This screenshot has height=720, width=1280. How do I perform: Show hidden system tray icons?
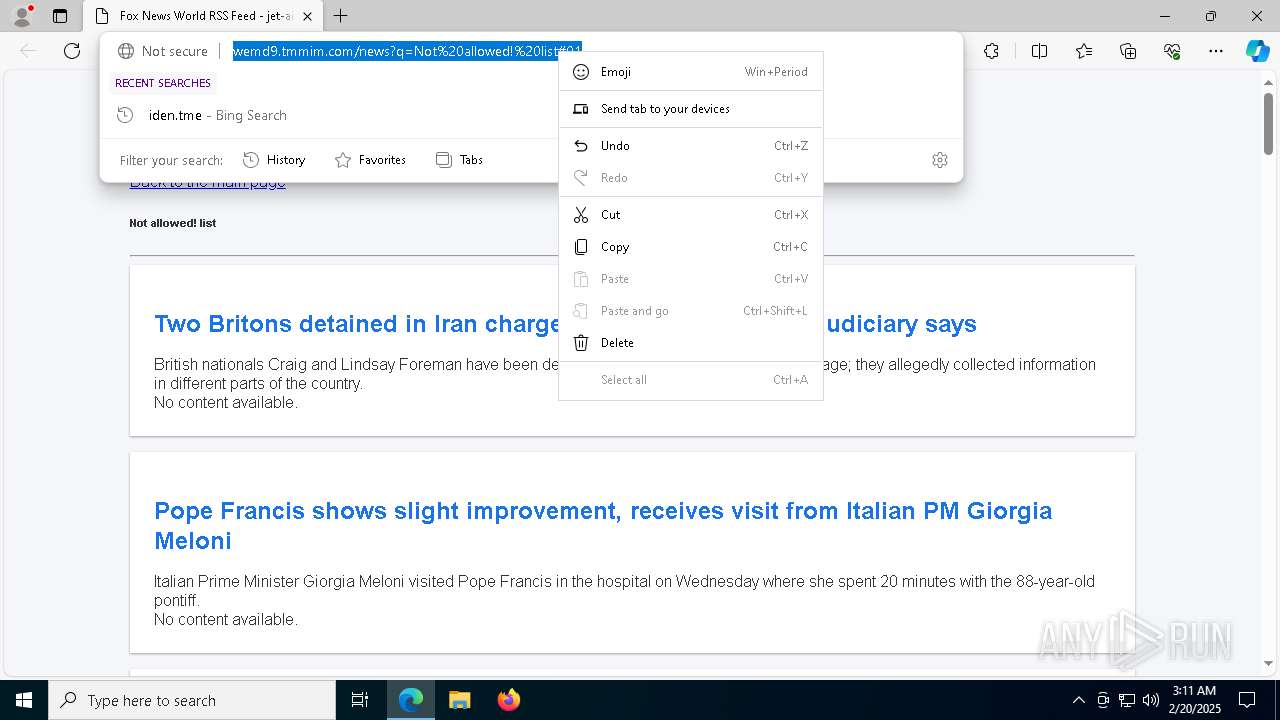click(1078, 700)
